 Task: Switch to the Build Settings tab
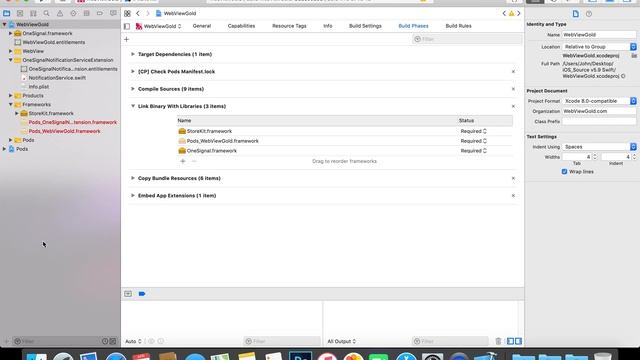pyautogui.click(x=365, y=26)
